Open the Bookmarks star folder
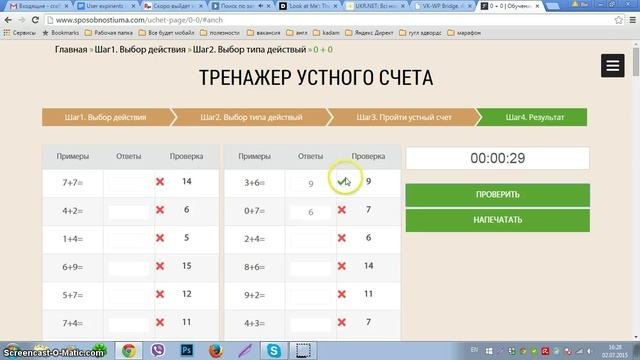This screenshot has width=640, height=360. [60, 33]
